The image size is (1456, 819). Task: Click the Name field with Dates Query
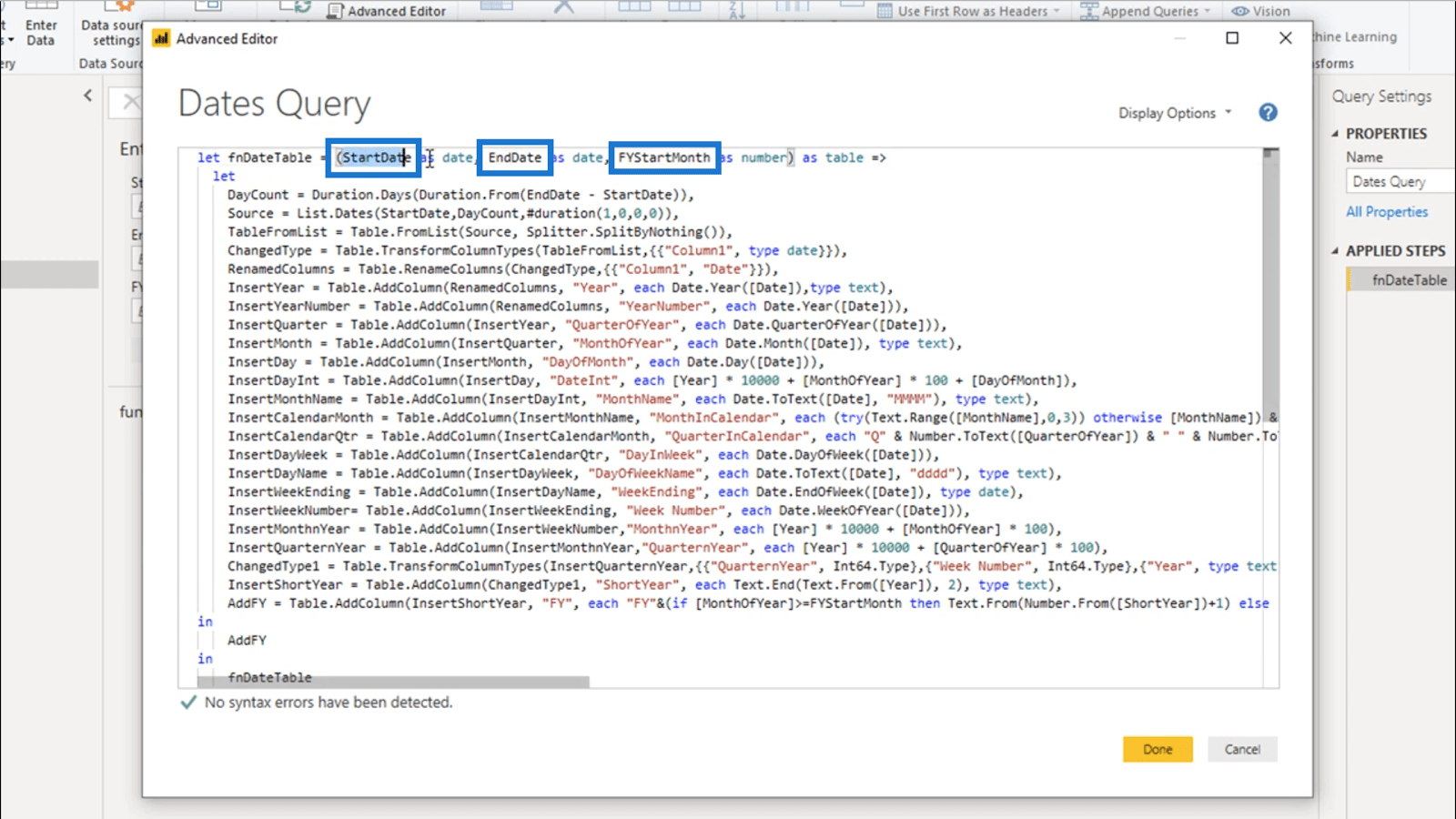click(1400, 181)
